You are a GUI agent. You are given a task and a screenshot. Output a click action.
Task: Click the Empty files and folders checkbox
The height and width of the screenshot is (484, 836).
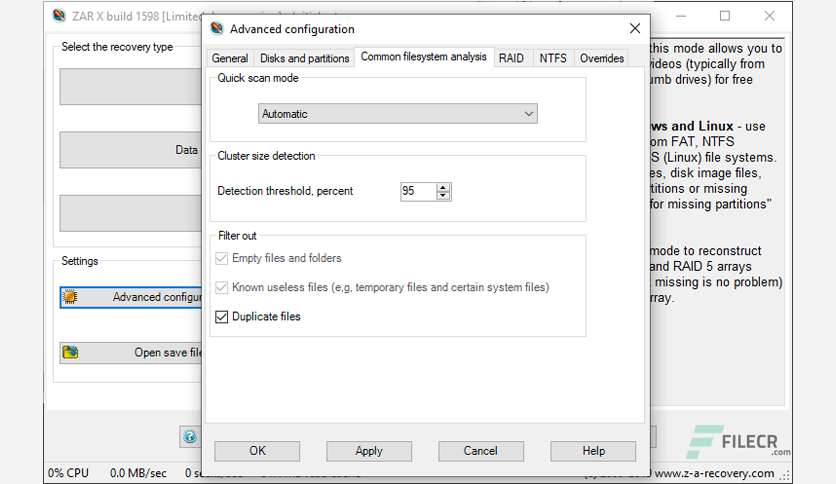221,259
